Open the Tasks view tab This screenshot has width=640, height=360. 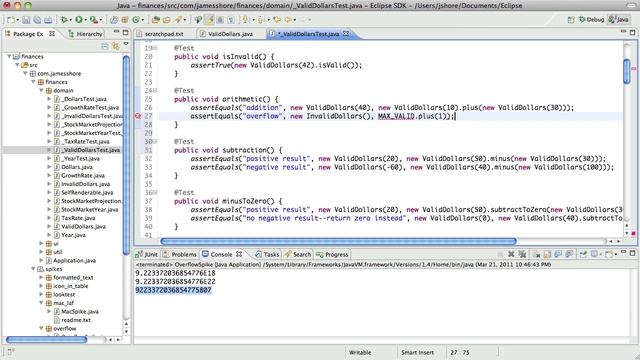(x=267, y=254)
